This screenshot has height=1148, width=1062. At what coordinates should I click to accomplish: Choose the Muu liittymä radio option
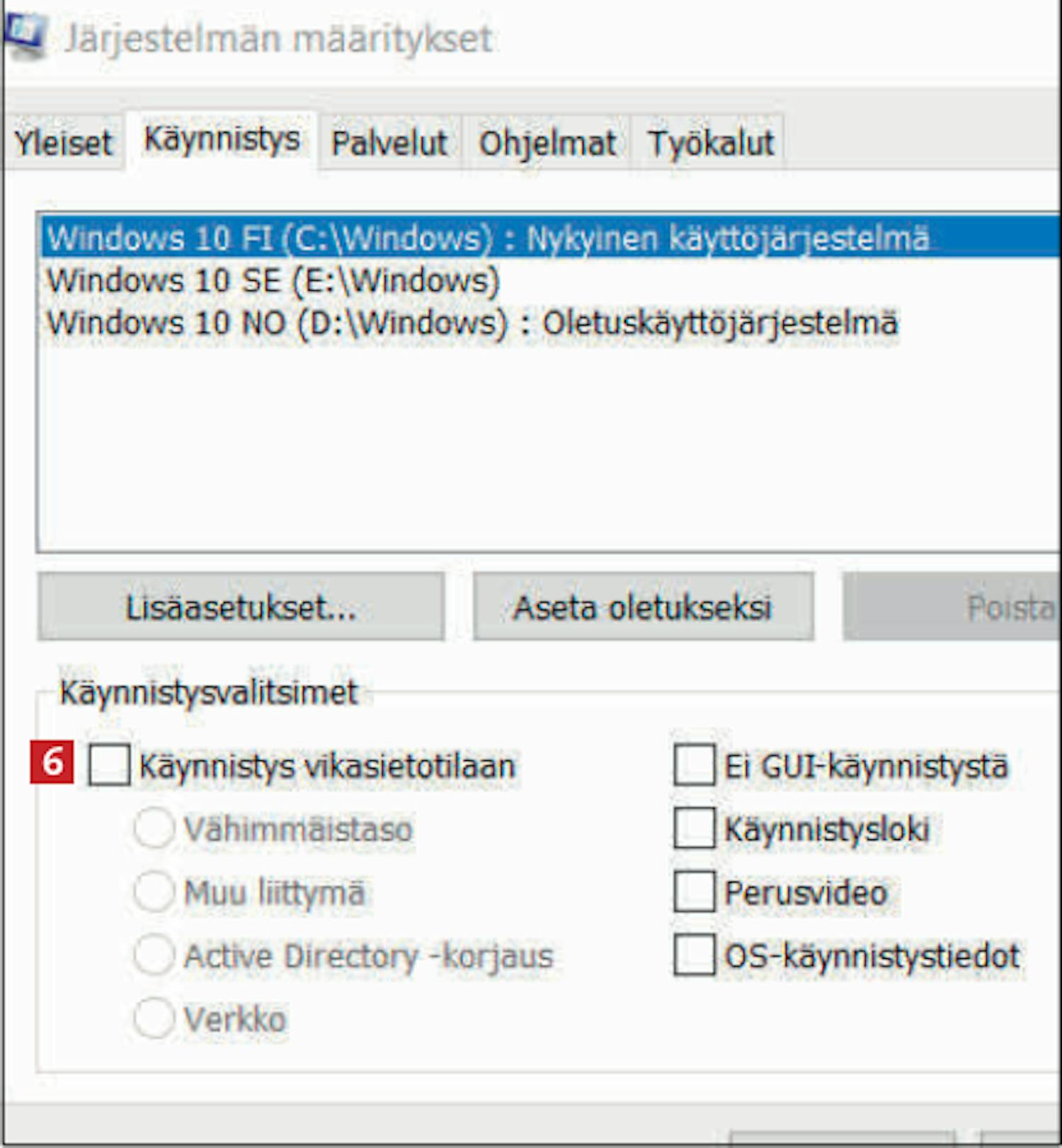tap(154, 891)
